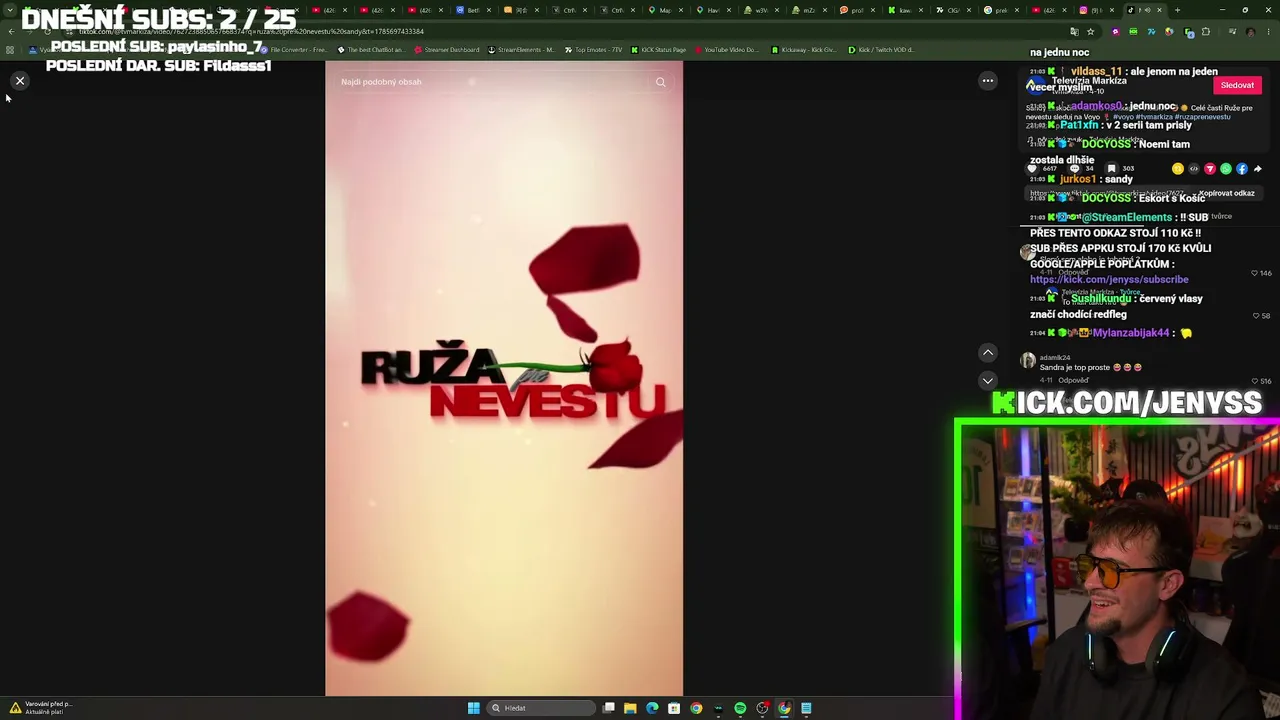The height and width of the screenshot is (720, 1280).
Task: Open the embed code icon
Action: (x=1194, y=169)
